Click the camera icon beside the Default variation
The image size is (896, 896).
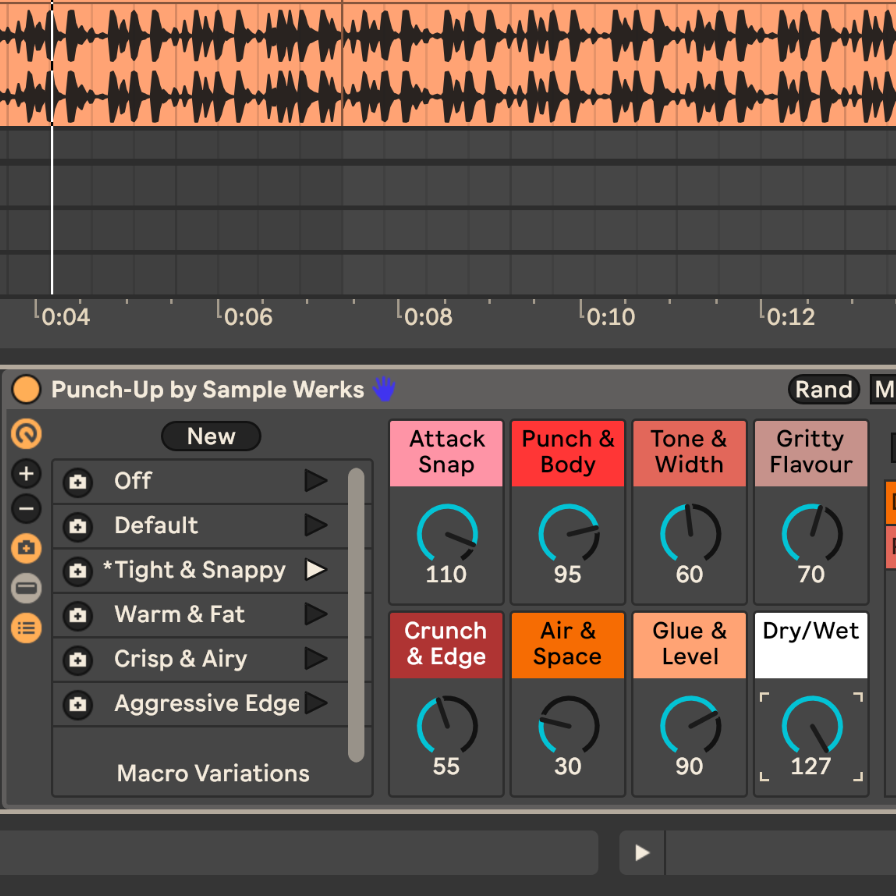[78, 526]
